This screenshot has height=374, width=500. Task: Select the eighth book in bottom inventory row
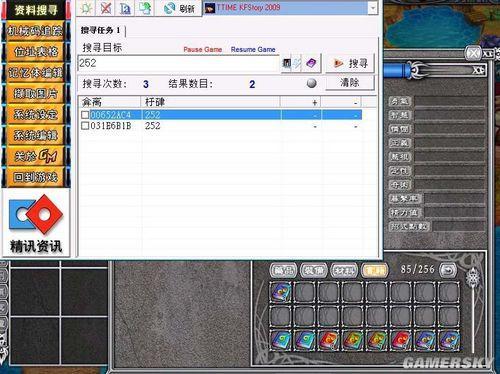coord(449,341)
